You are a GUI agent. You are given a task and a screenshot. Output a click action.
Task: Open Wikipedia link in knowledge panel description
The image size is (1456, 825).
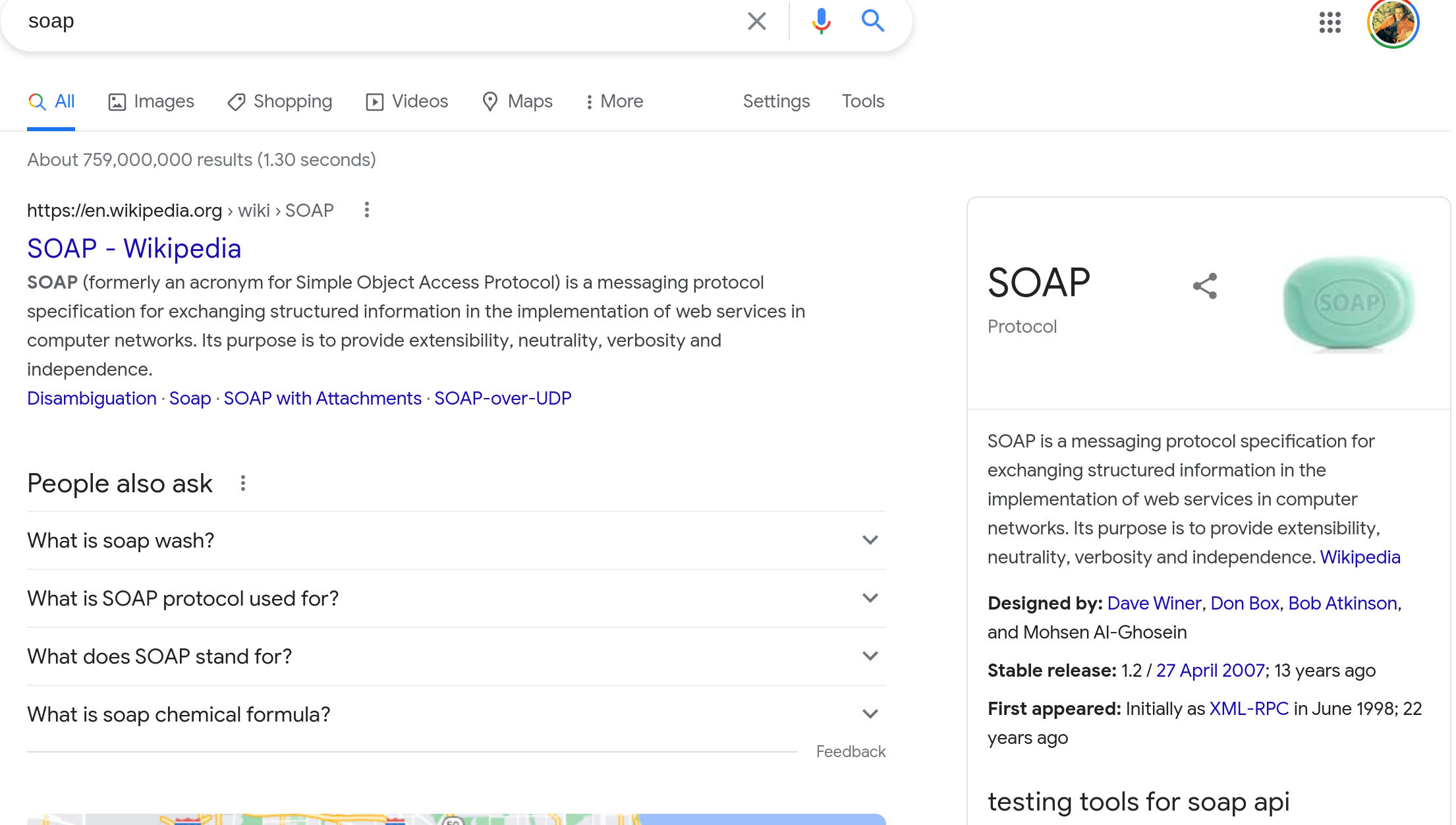click(x=1360, y=557)
